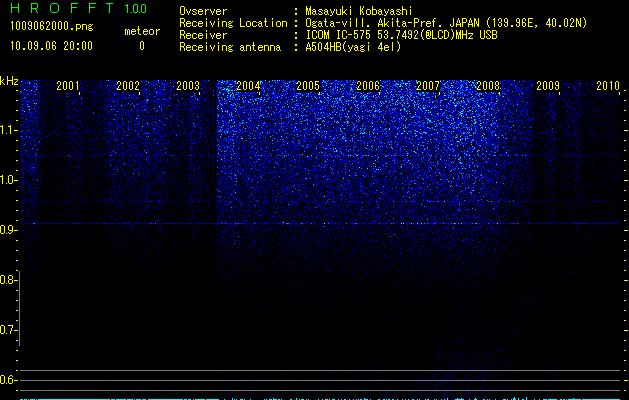629x400 pixels.
Task: Click the 2001 time marker
Action: click(68, 86)
